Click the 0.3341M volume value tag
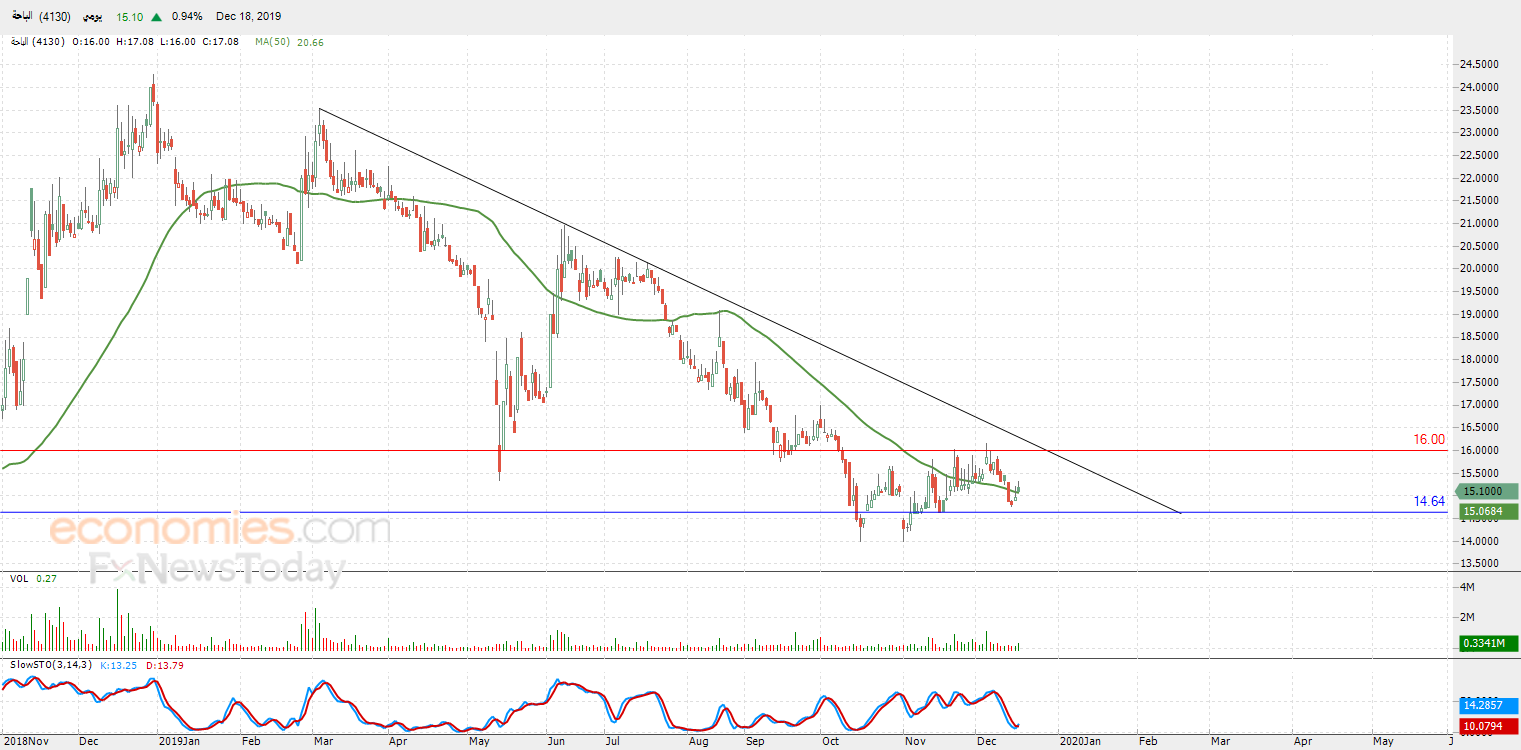This screenshot has height=750, width=1521. pyautogui.click(x=1486, y=643)
